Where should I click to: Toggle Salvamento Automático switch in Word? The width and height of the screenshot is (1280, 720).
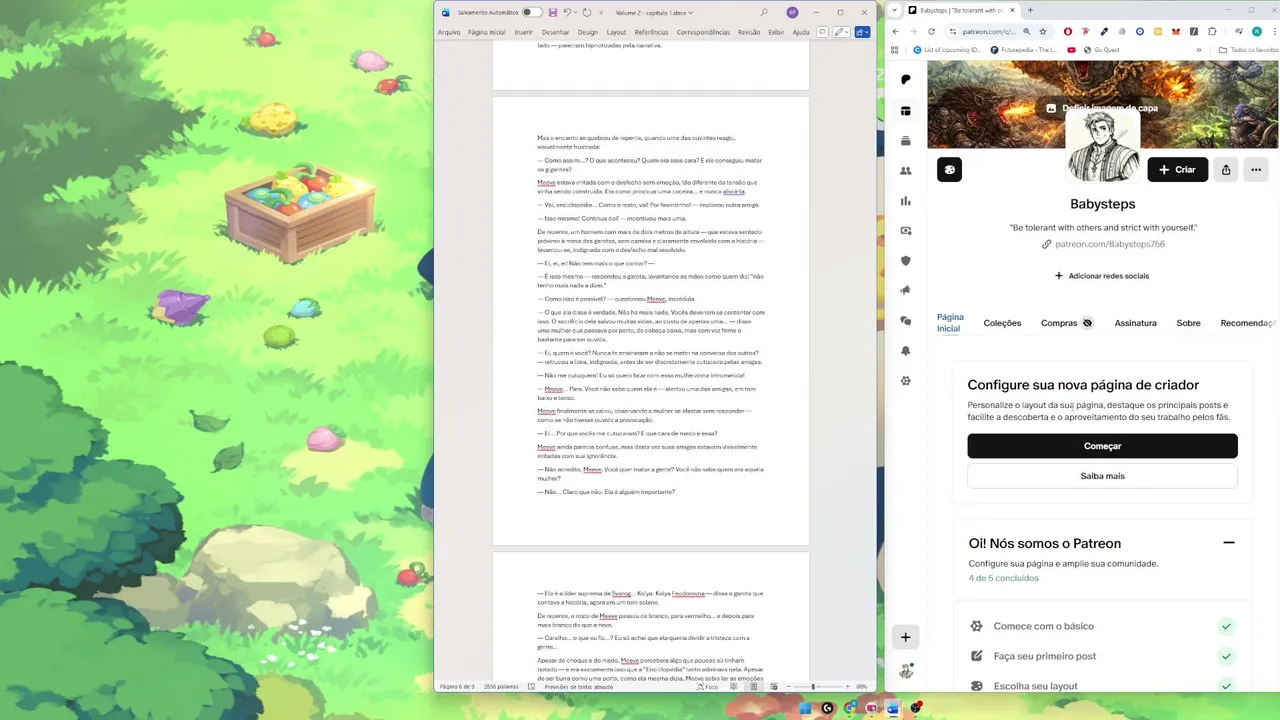tap(532, 12)
